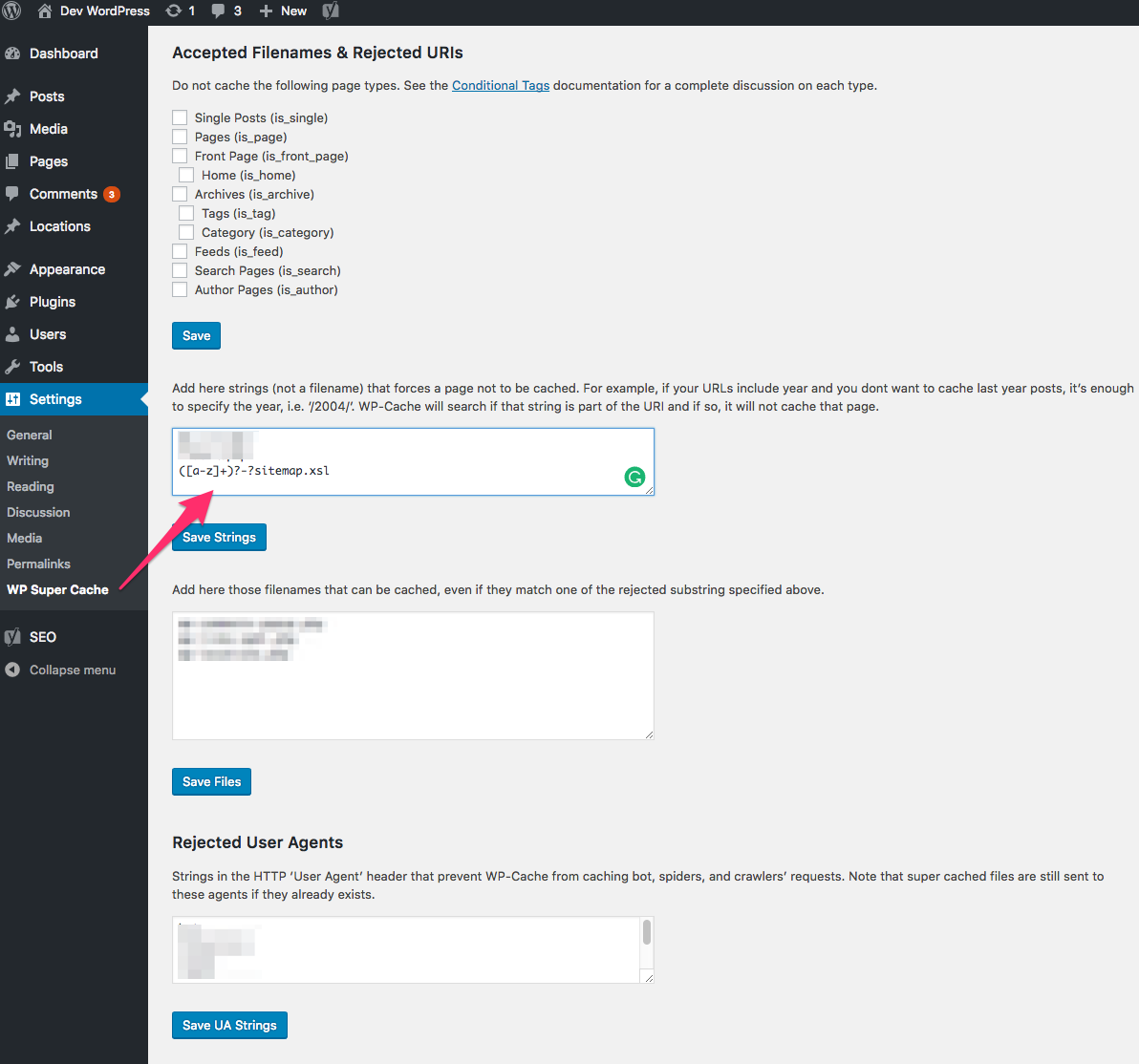Tick the Home (is_home) checkbox

pyautogui.click(x=186, y=175)
